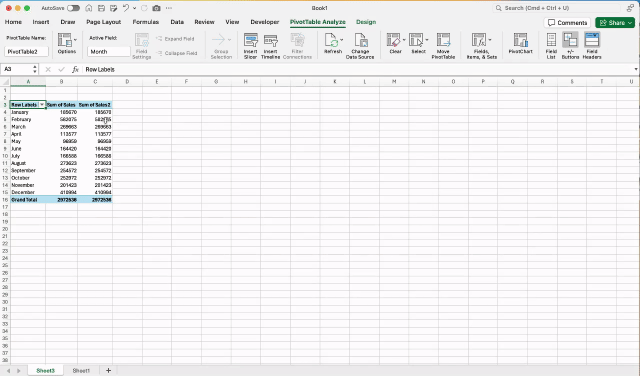
Task: Expand the Select dropdown arrow
Action: [427, 40]
